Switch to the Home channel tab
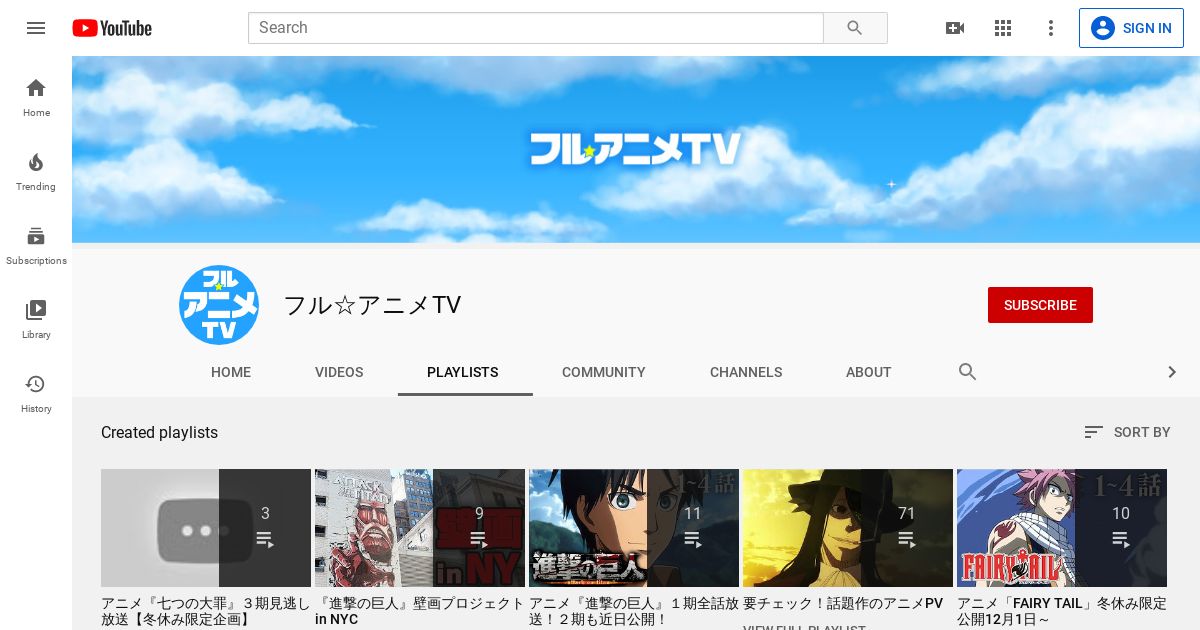Viewport: 1200px width, 630px height. click(x=231, y=372)
